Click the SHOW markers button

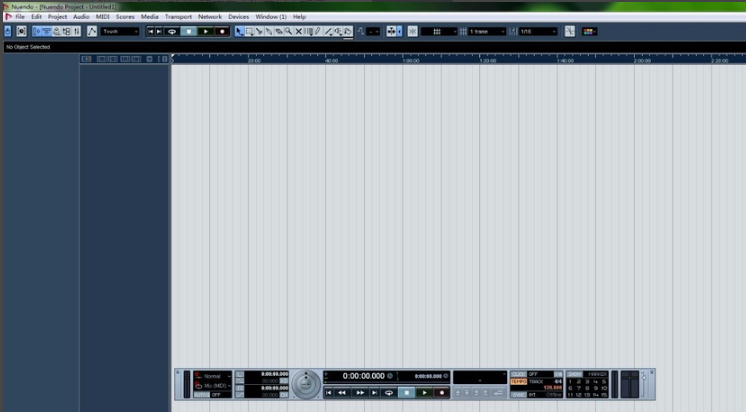tap(574, 374)
